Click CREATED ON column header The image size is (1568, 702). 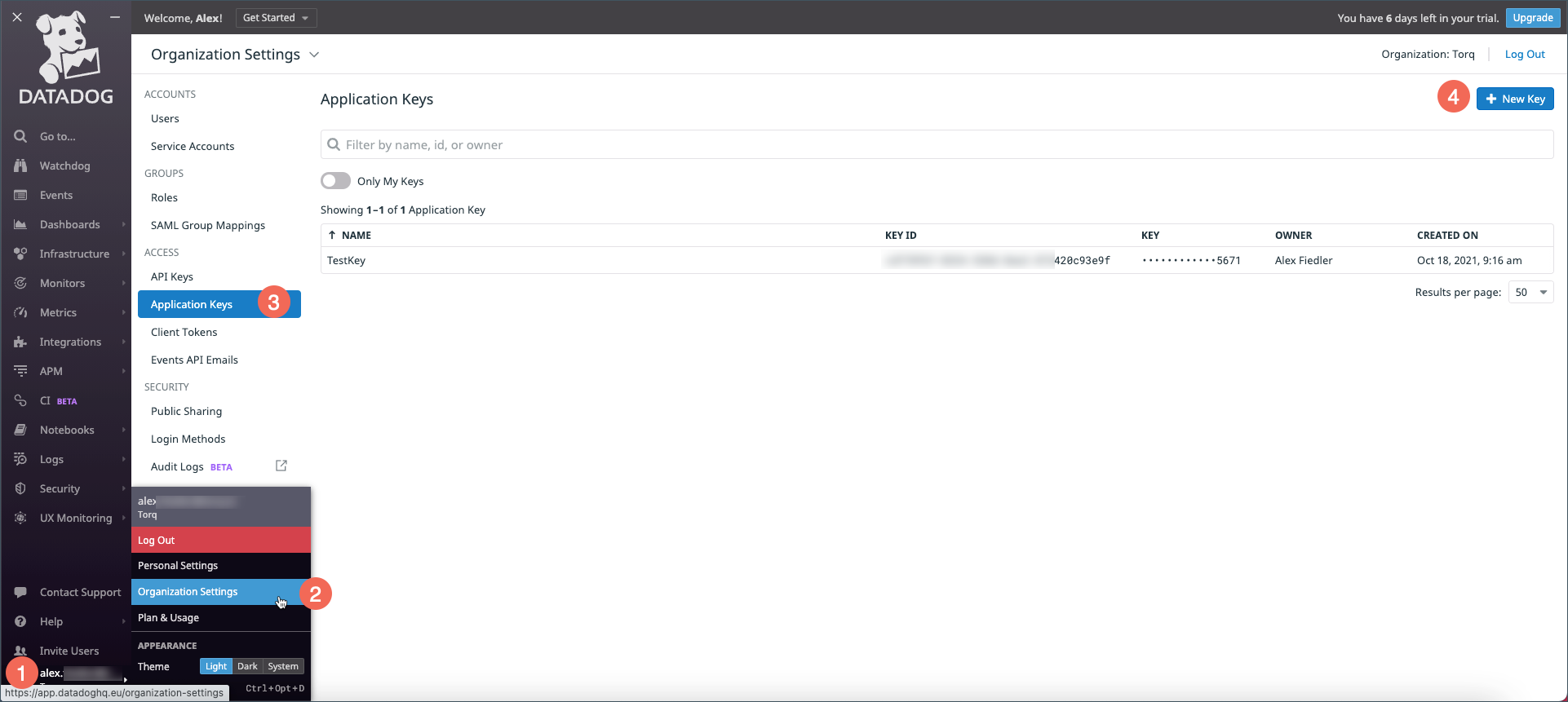coord(1447,235)
